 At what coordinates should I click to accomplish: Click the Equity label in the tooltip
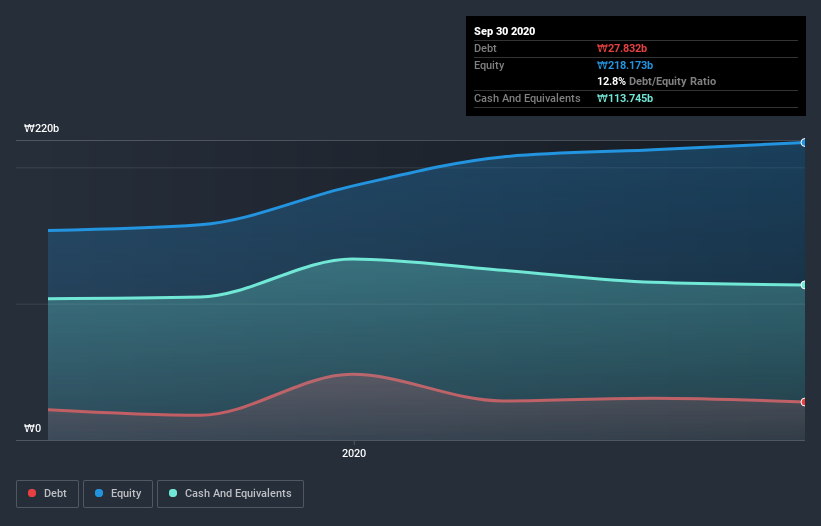pyautogui.click(x=489, y=65)
